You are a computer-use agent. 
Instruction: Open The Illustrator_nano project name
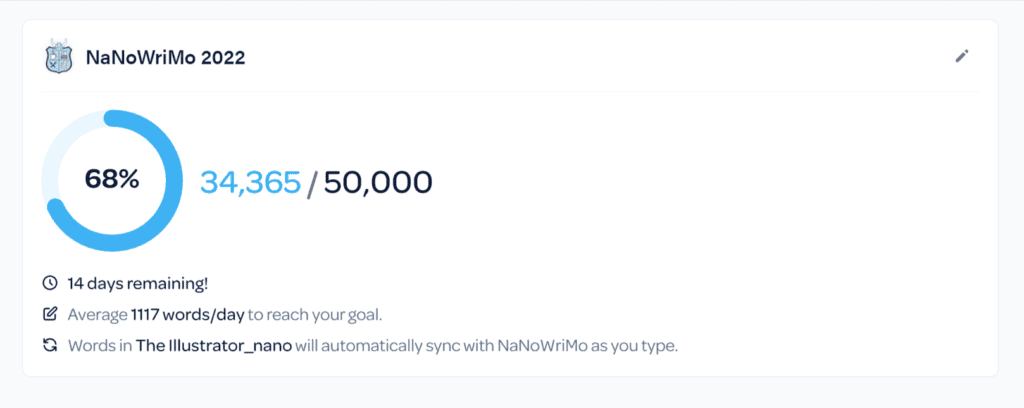point(214,345)
